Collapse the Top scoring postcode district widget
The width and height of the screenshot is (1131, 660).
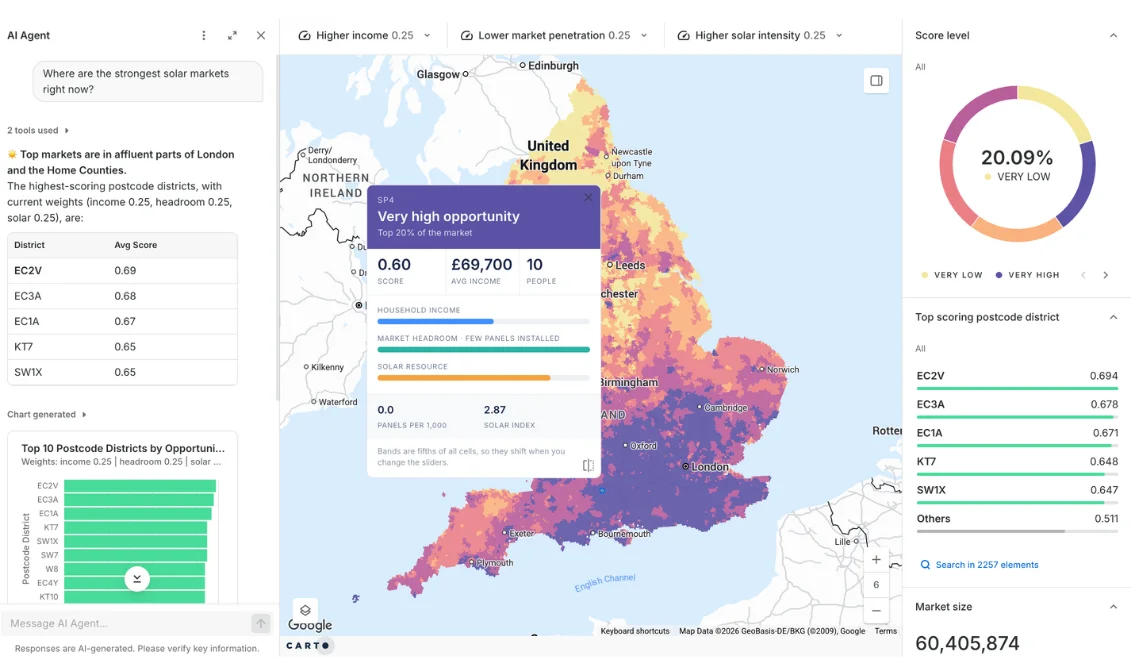point(1113,317)
